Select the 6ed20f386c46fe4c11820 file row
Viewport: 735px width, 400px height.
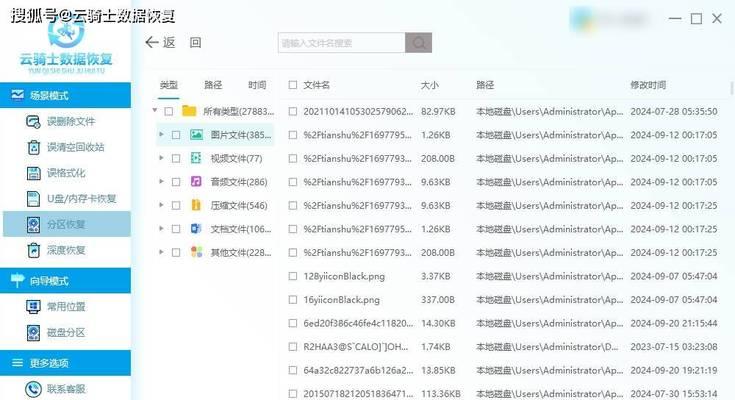coord(502,323)
